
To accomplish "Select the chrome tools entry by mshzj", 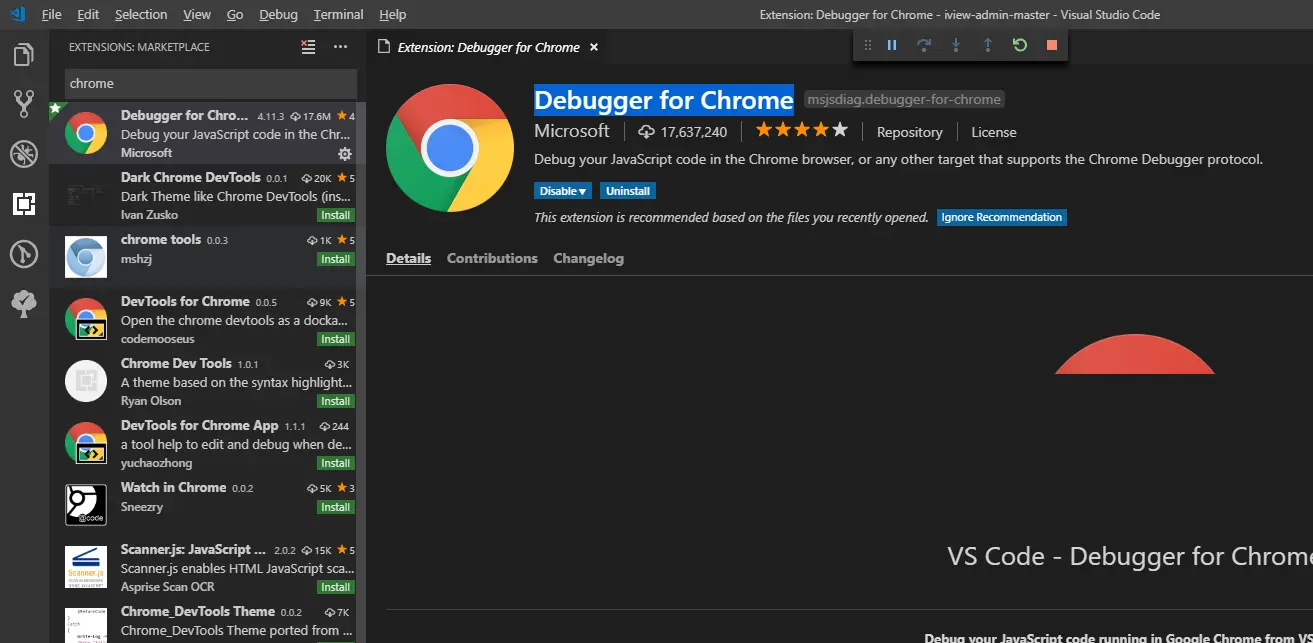I will [x=203, y=257].
